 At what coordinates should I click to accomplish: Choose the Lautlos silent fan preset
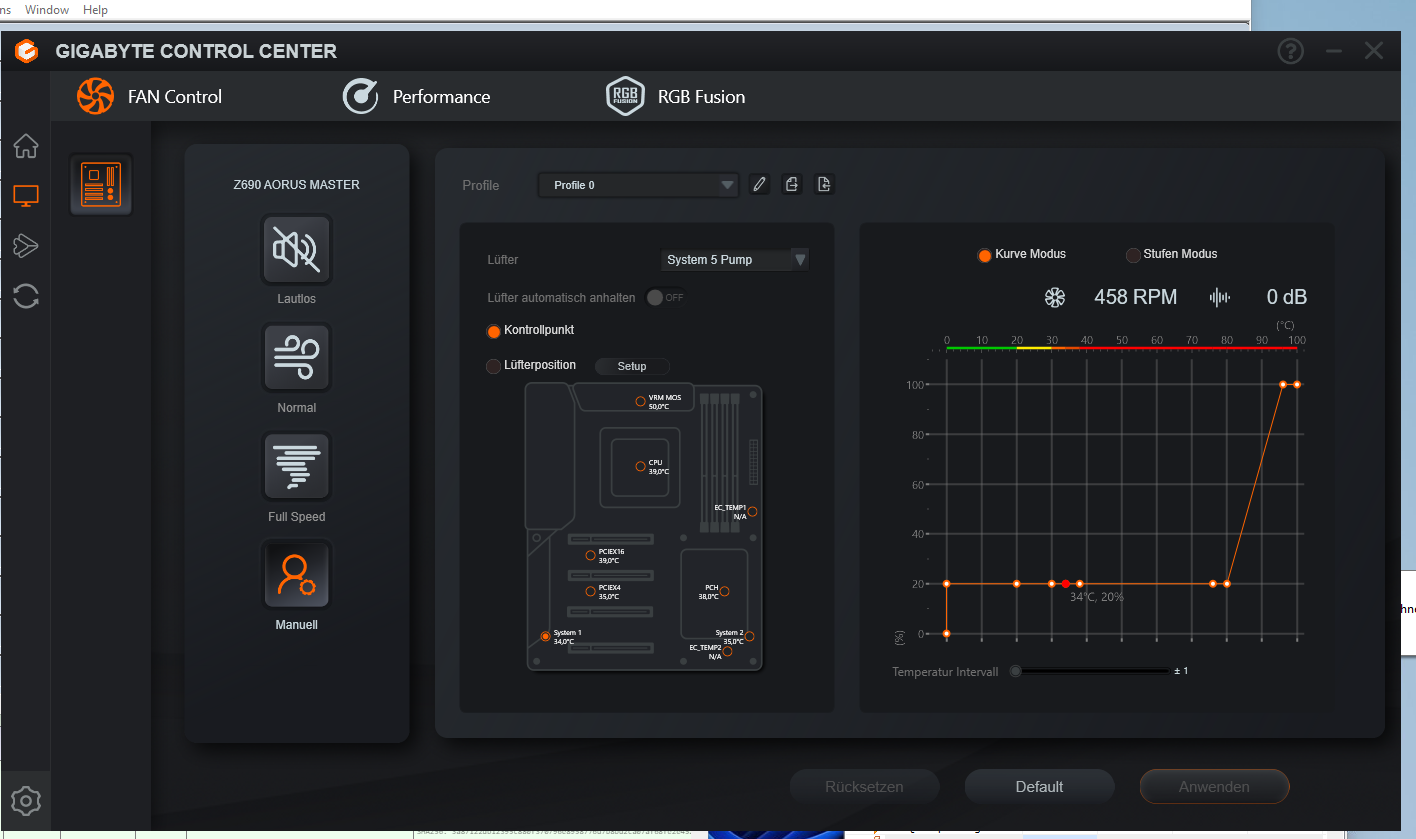[x=297, y=250]
